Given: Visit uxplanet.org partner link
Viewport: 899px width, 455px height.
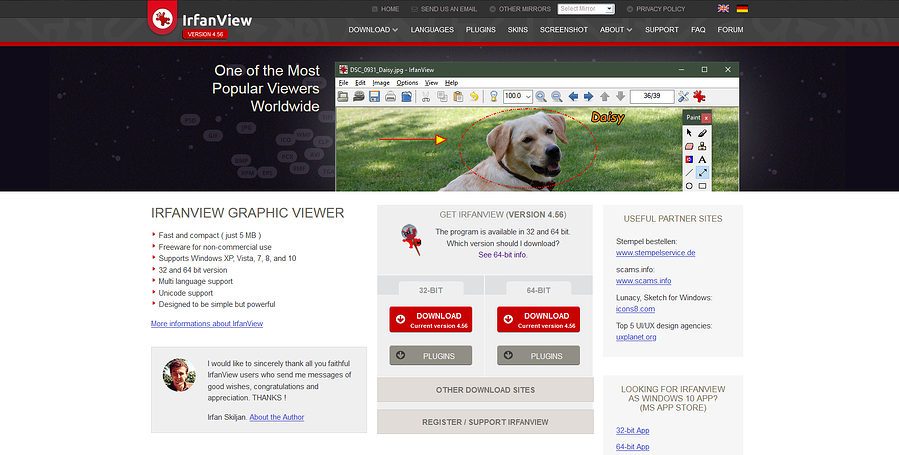Looking at the screenshot, I should coord(636,337).
